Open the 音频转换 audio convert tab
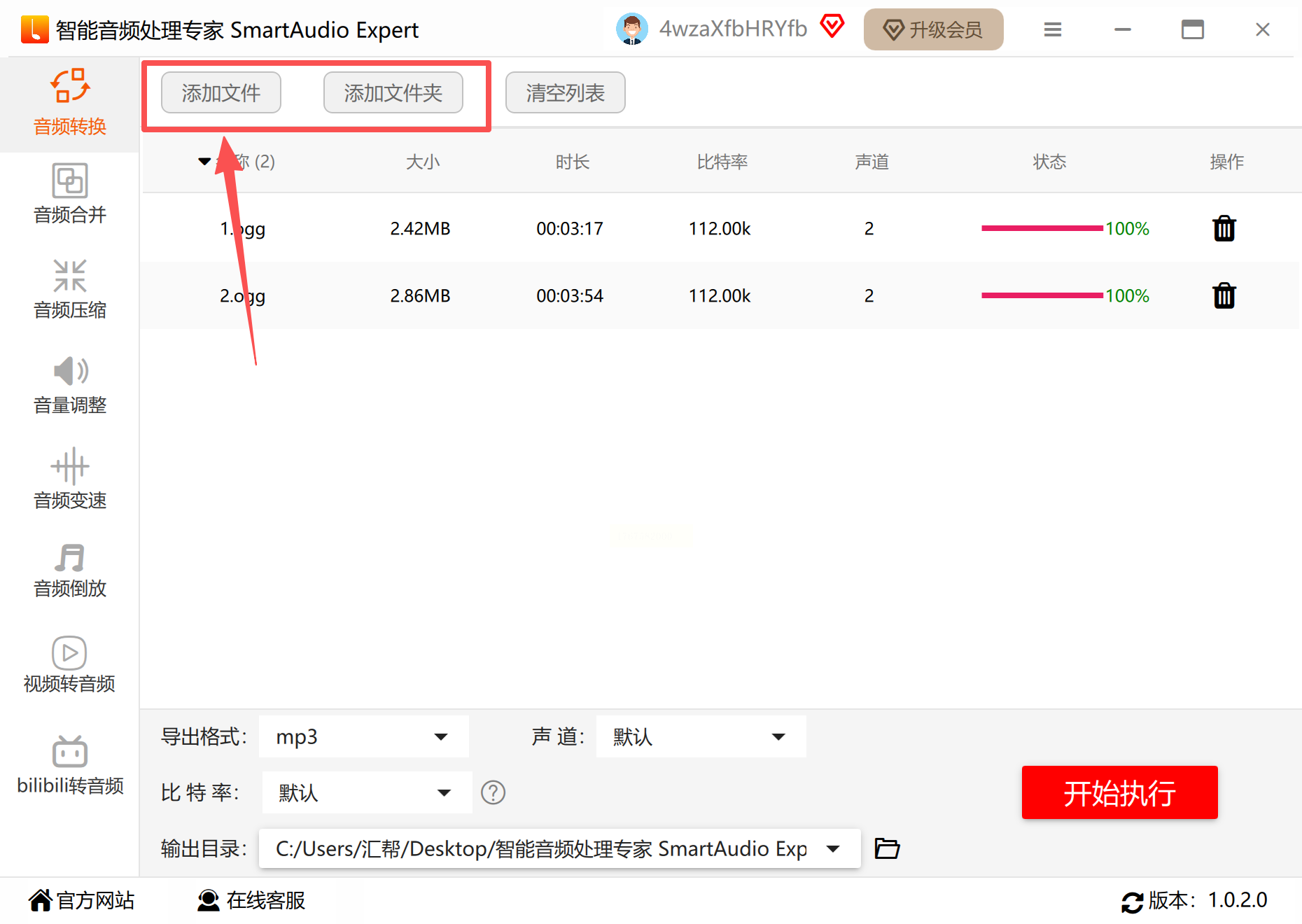Viewport: 1302px width, 924px height. pos(70,104)
